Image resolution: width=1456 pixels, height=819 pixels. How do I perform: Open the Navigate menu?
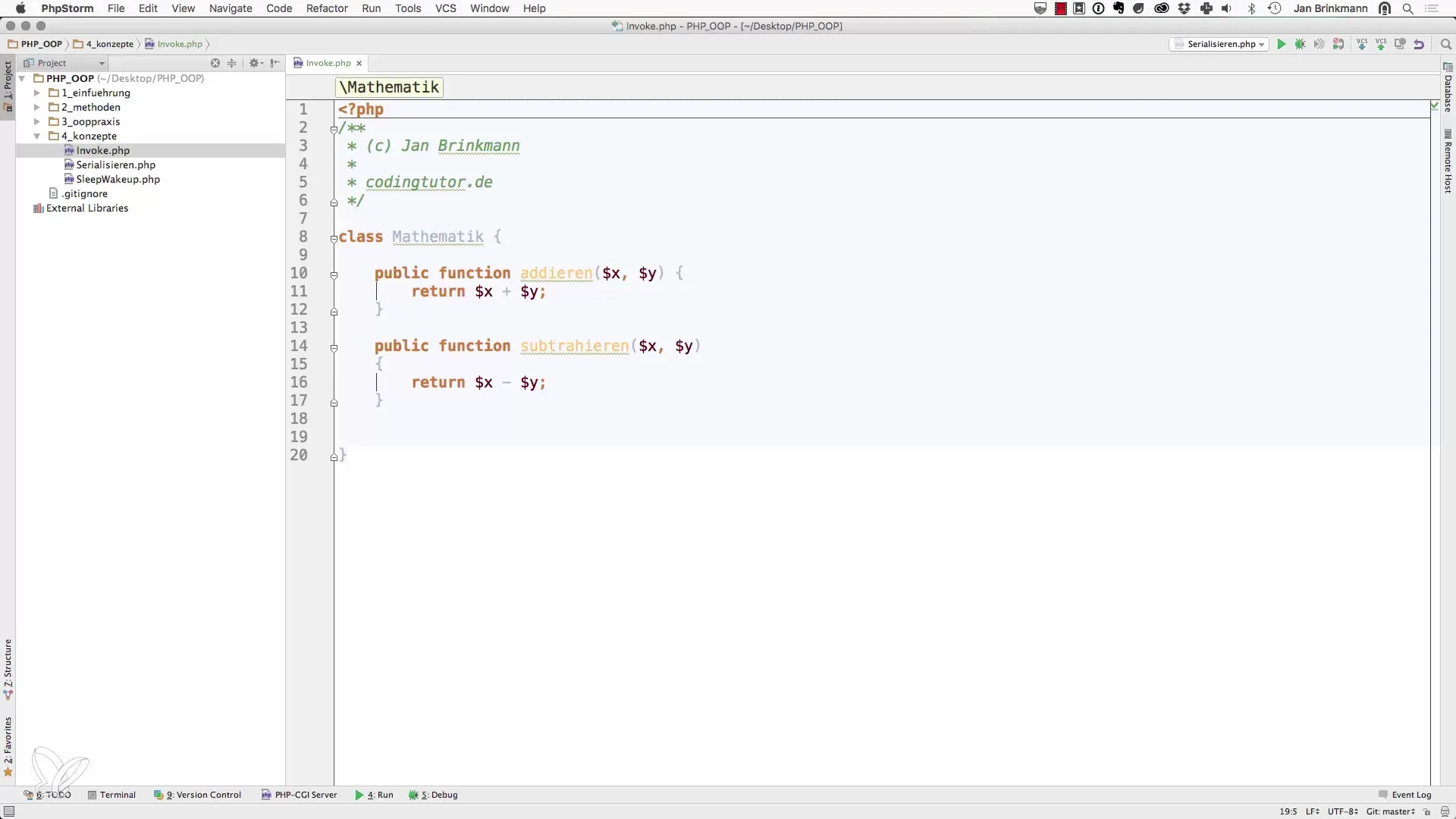231,8
